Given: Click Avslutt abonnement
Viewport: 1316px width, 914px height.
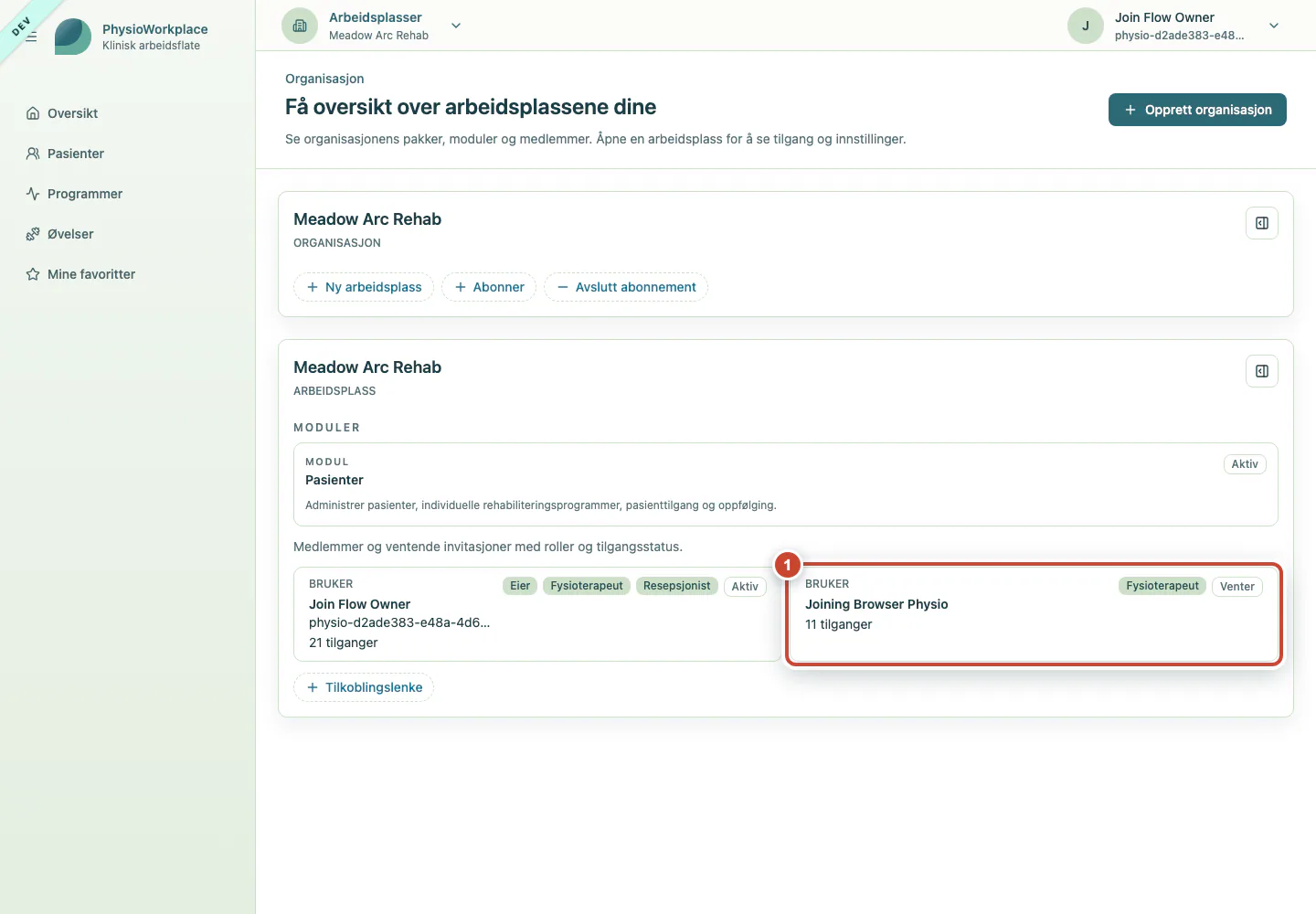Looking at the screenshot, I should [x=626, y=287].
